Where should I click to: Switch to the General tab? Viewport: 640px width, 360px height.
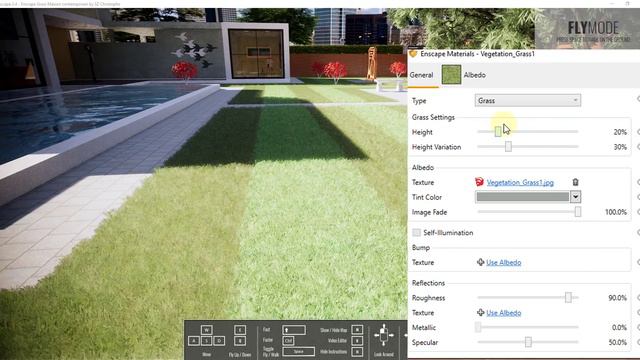coord(421,75)
